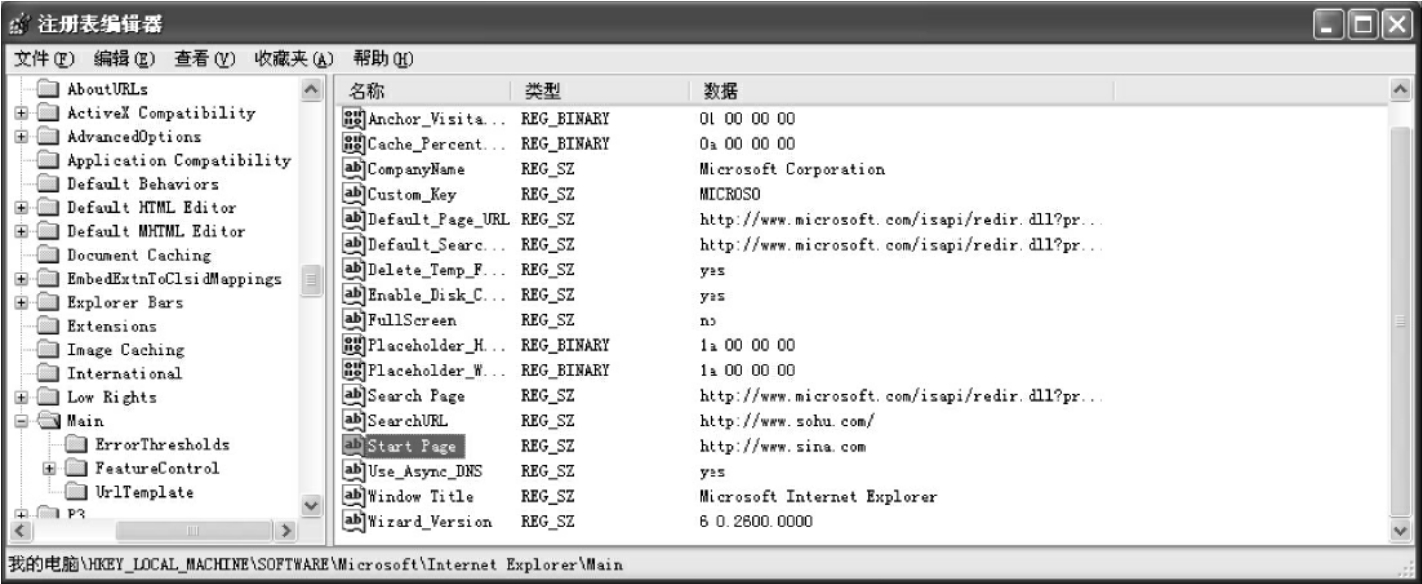The width and height of the screenshot is (1422, 584).
Task: Collapse the Main key
Action: coord(20,421)
